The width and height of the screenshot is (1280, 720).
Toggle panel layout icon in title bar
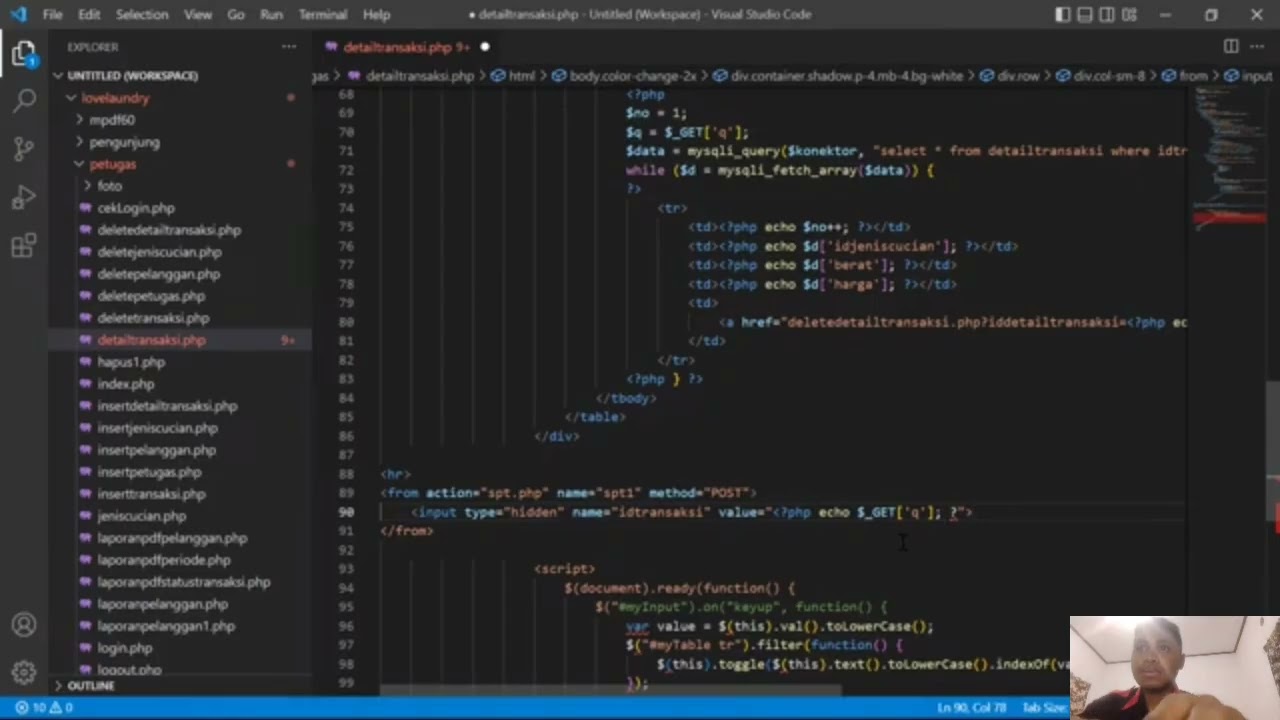[1085, 15]
